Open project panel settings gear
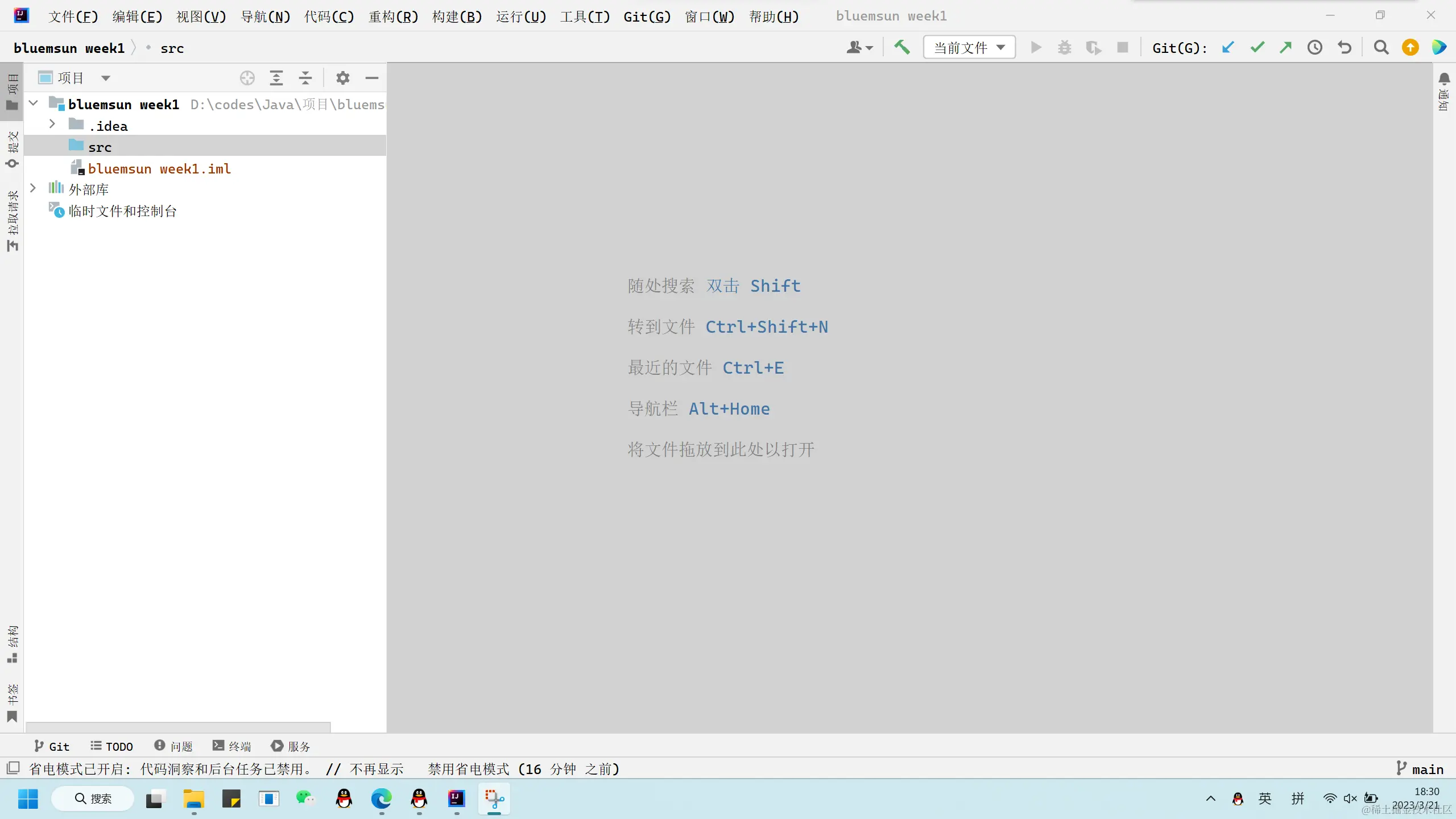Viewport: 1456px width, 819px height. point(342,78)
